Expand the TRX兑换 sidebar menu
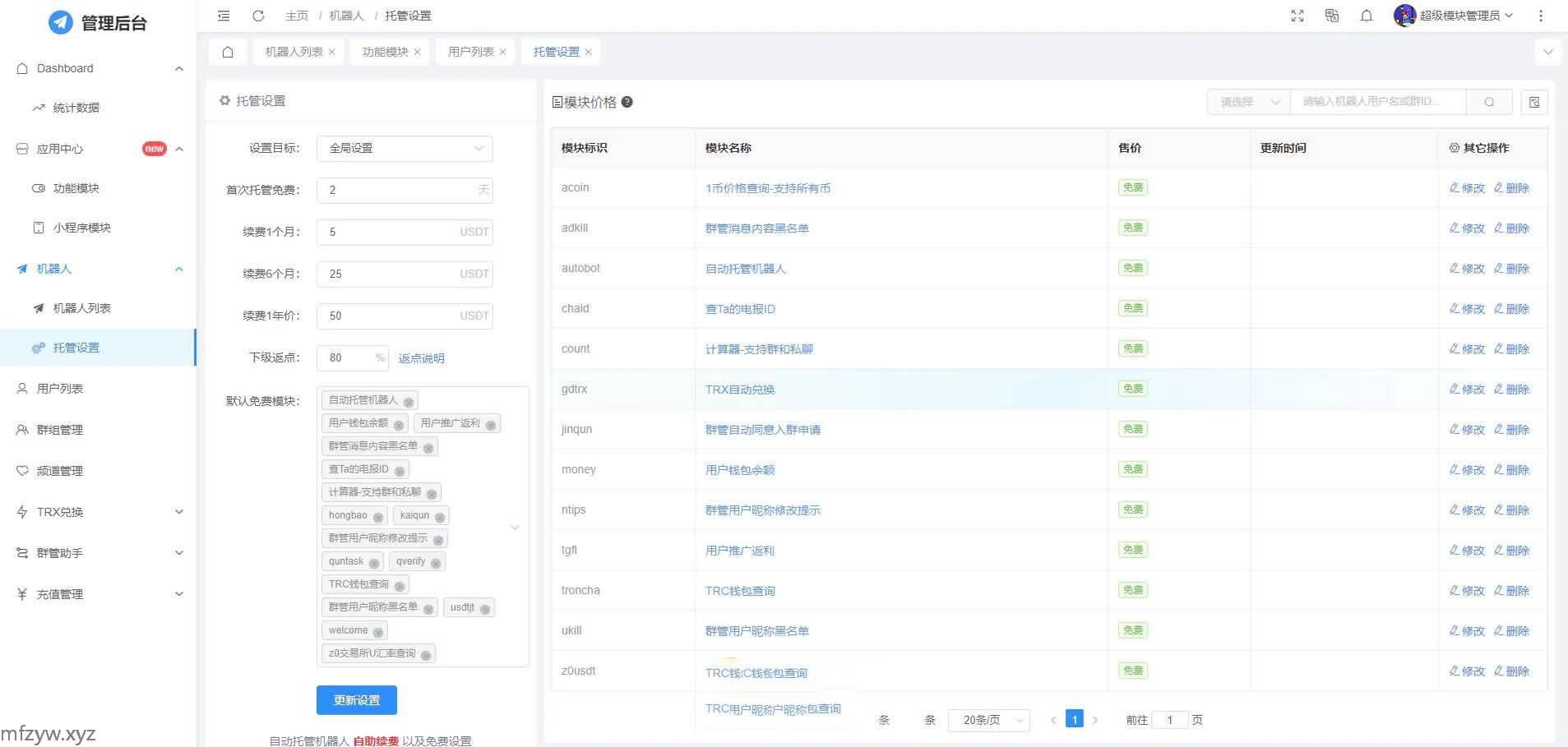The height and width of the screenshot is (747, 1568). pyautogui.click(x=99, y=512)
